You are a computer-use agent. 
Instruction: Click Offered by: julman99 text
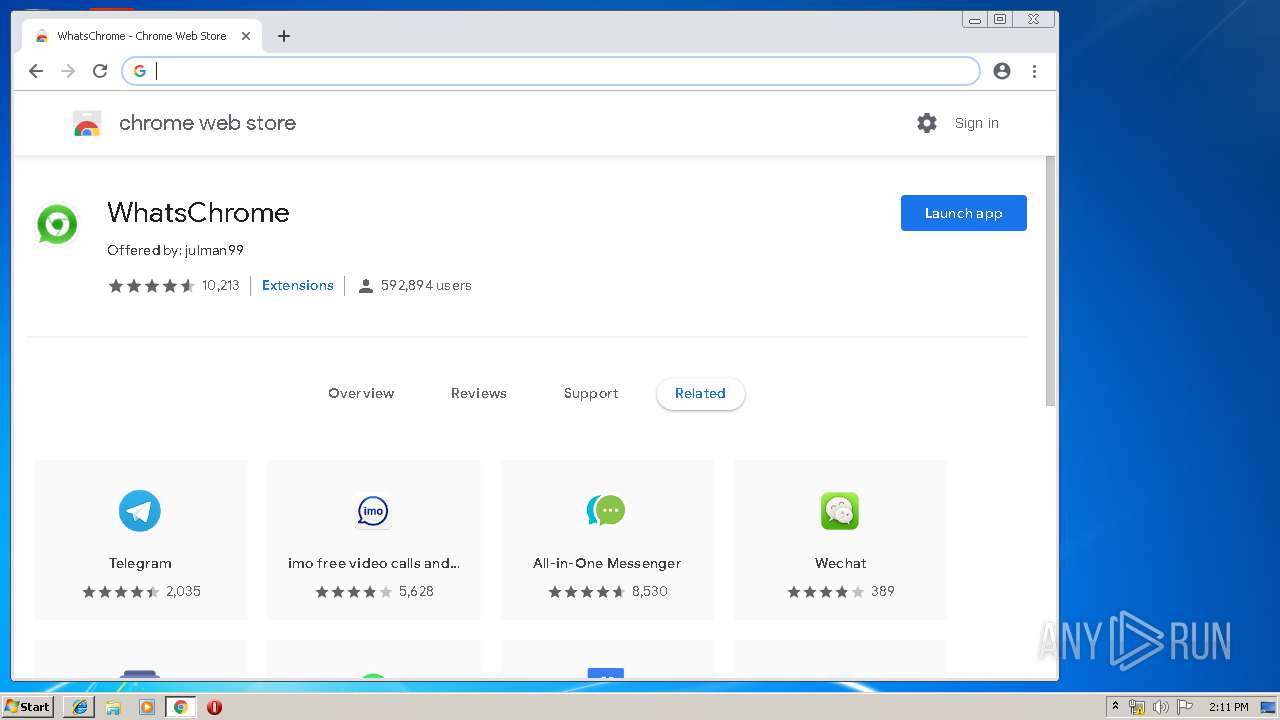click(175, 250)
